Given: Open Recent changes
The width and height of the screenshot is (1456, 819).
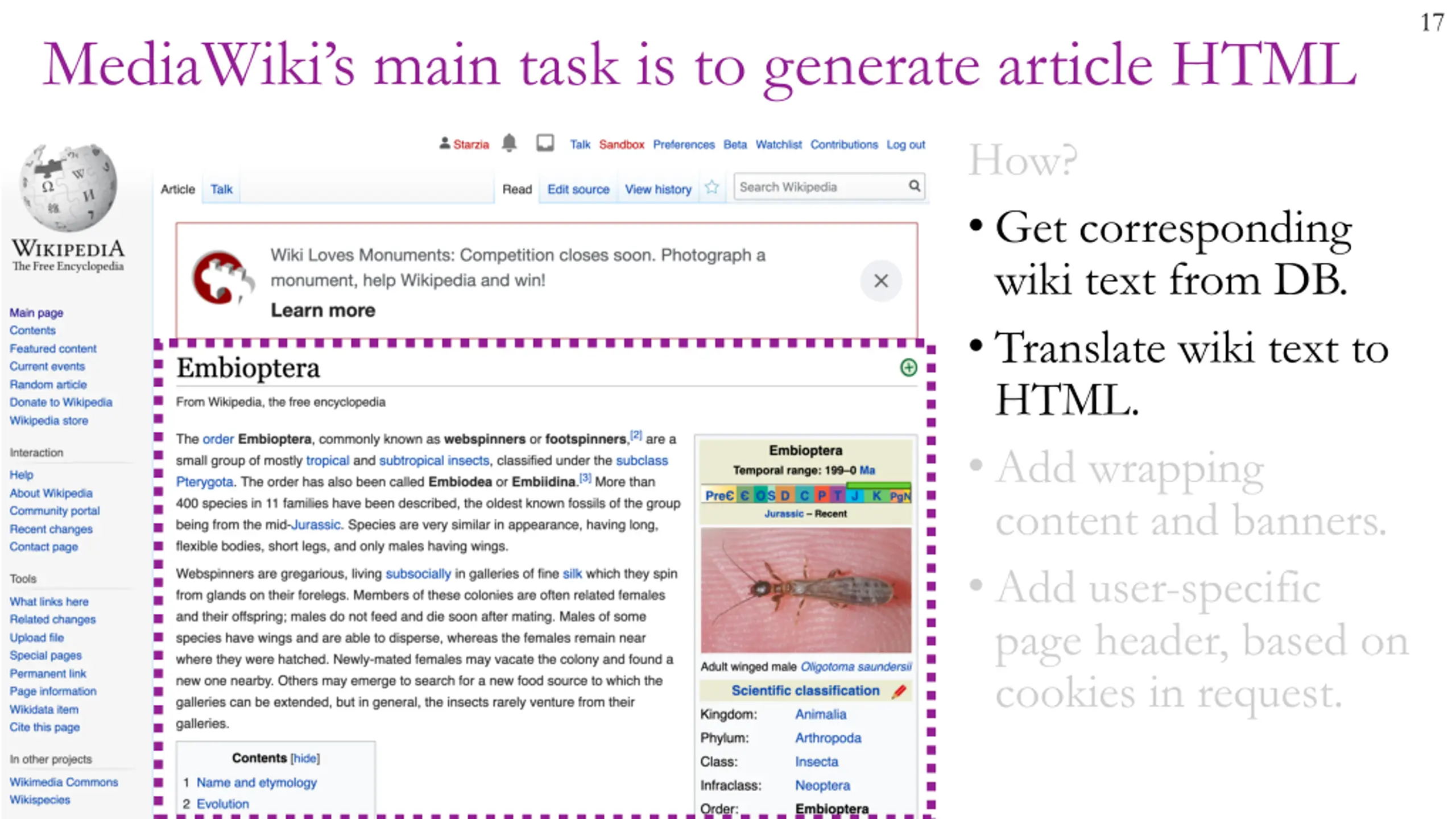Looking at the screenshot, I should (51, 529).
